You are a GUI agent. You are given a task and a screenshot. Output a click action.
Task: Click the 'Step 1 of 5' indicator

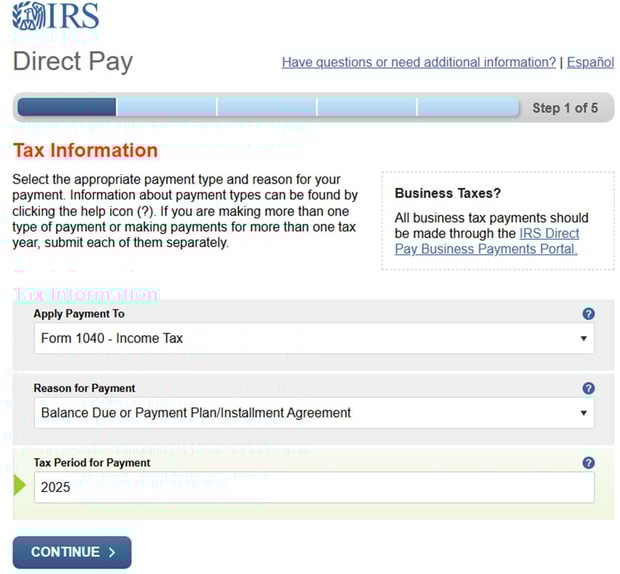coord(565,108)
